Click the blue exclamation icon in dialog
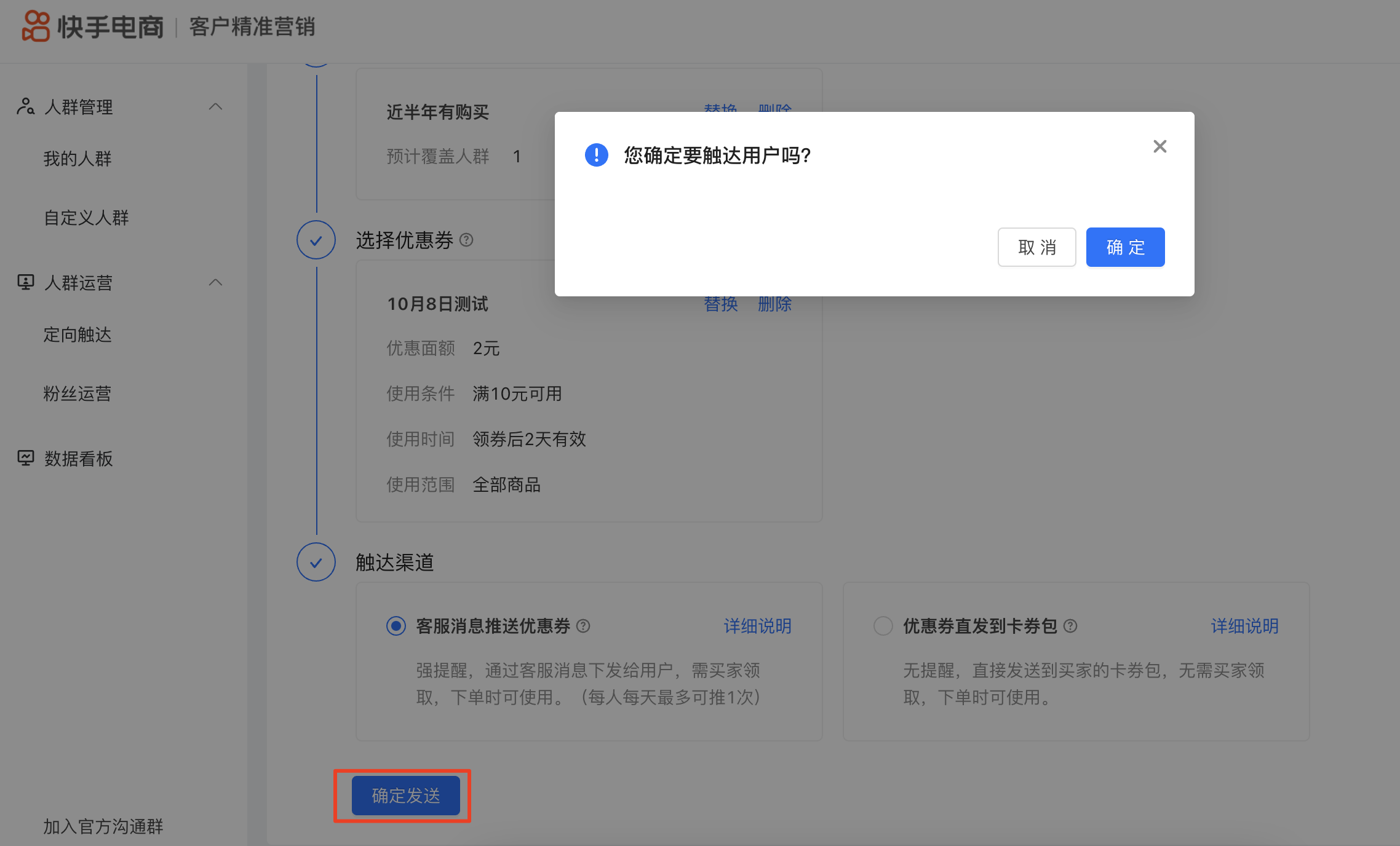The height and width of the screenshot is (846, 1400). coord(596,155)
